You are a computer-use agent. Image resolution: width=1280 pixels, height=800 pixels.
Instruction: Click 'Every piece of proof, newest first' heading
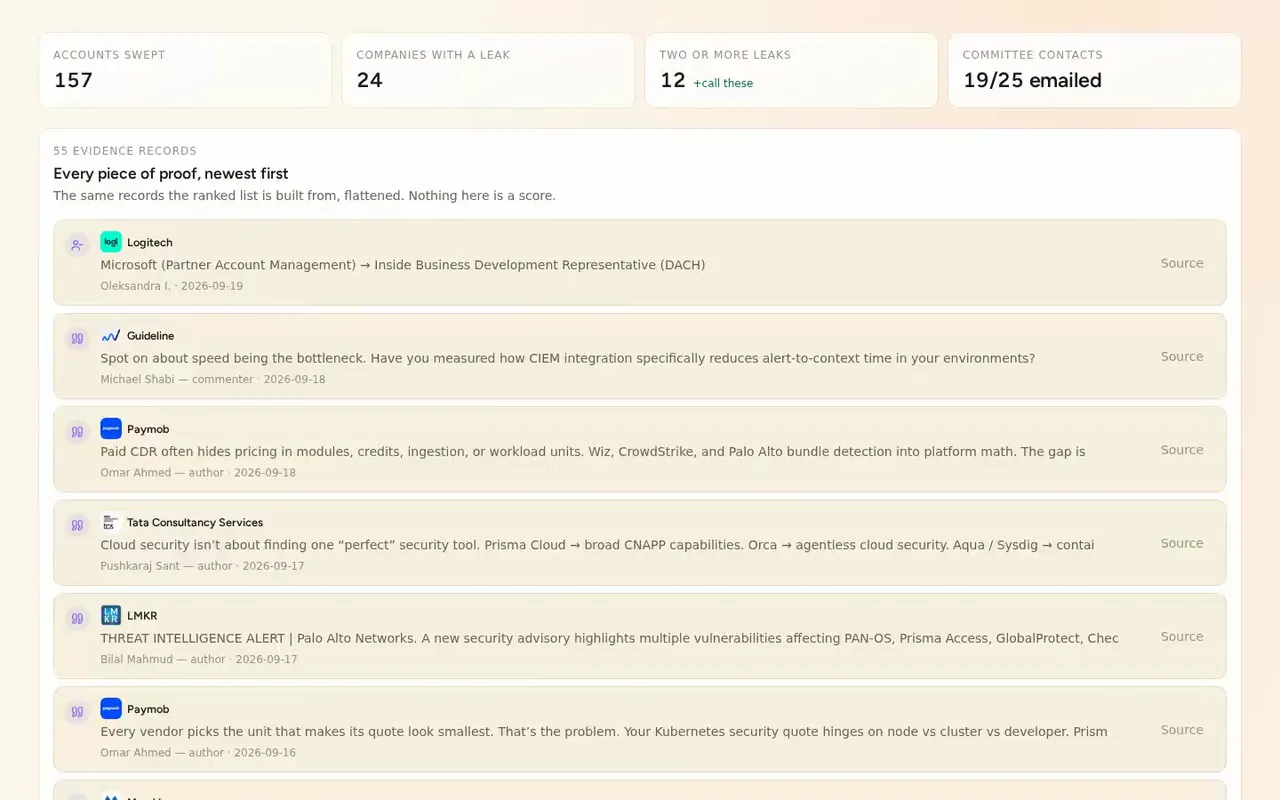click(x=171, y=173)
